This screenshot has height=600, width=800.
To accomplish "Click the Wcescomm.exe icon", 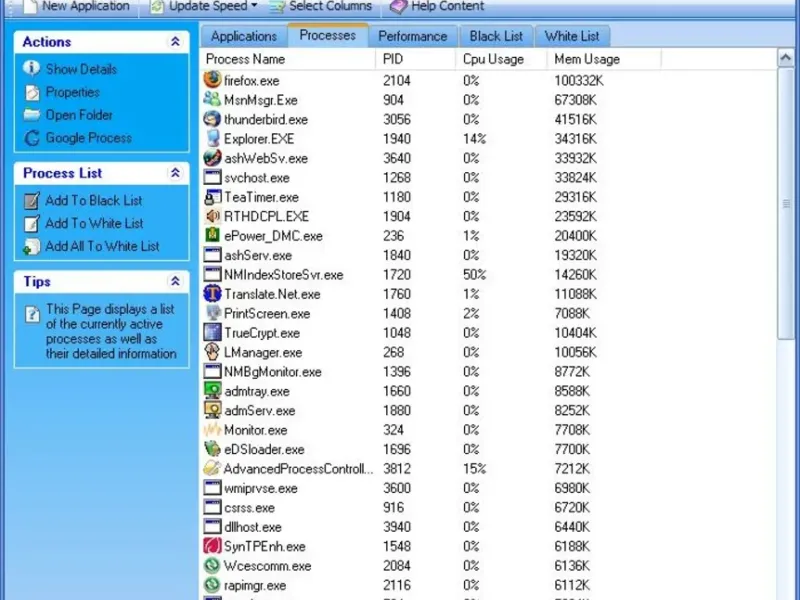I will [x=212, y=565].
